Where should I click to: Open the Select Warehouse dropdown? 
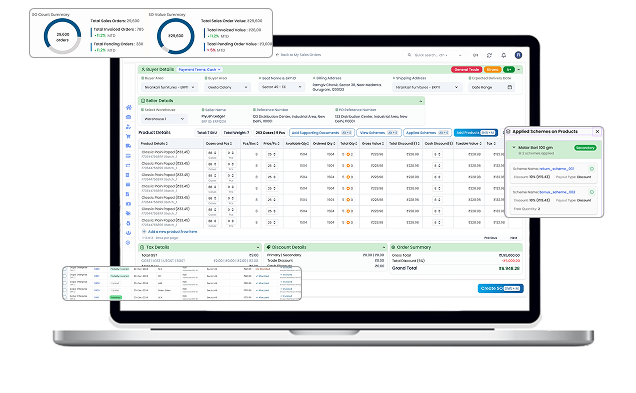164,119
